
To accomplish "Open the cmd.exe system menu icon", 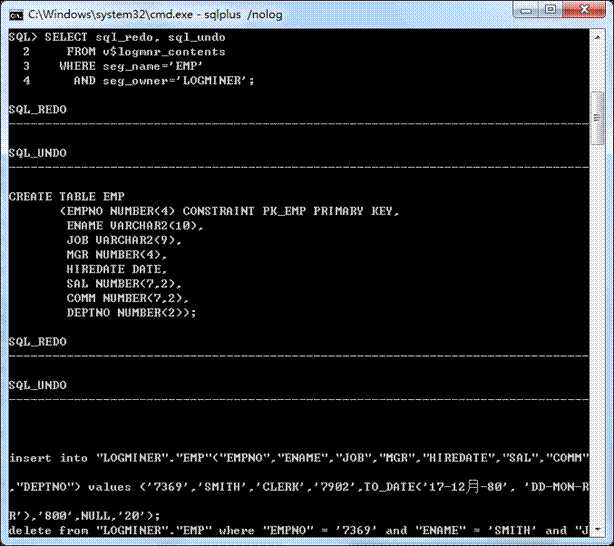I will point(16,15).
